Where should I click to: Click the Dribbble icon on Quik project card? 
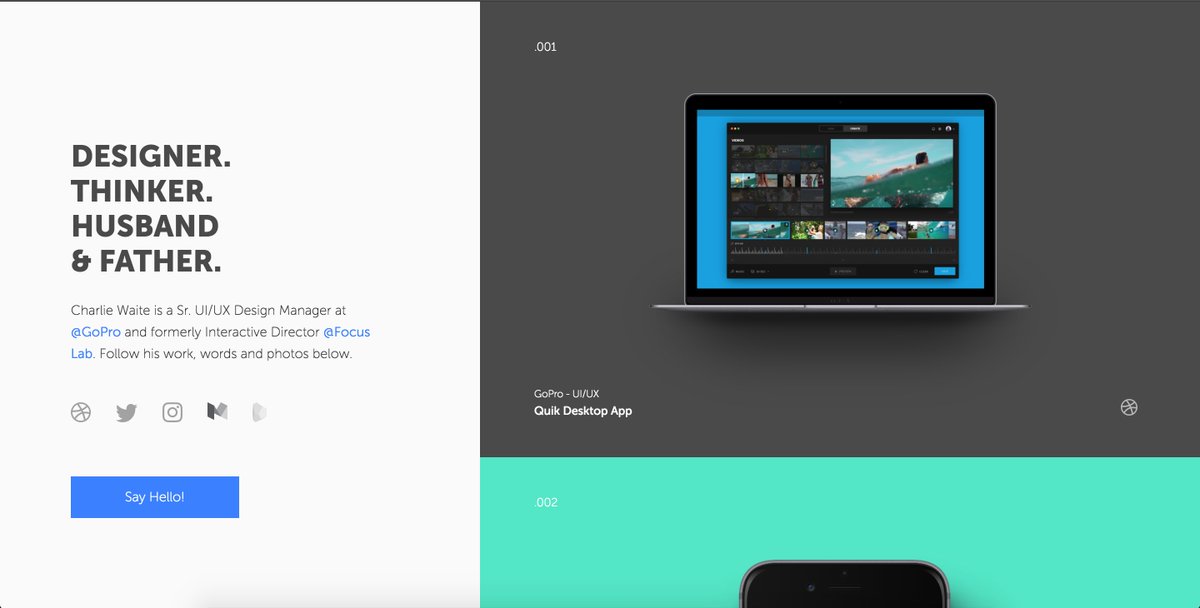click(1129, 407)
